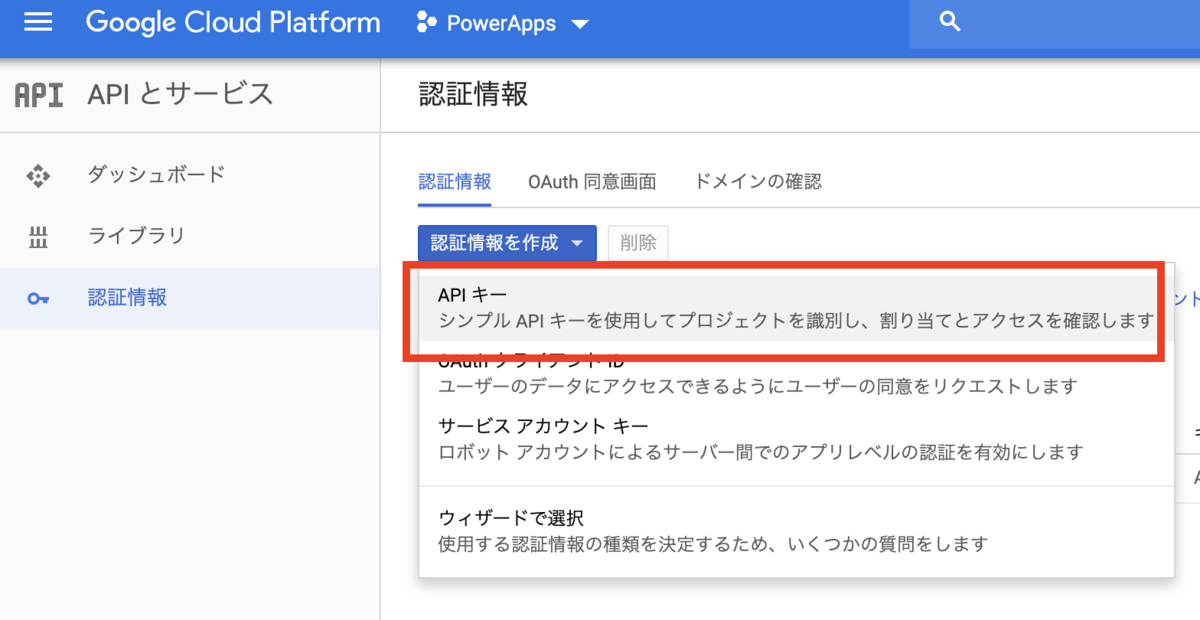Click the PowerApps project hexagon icon
Viewport: 1200px width, 620px height.
click(x=426, y=23)
